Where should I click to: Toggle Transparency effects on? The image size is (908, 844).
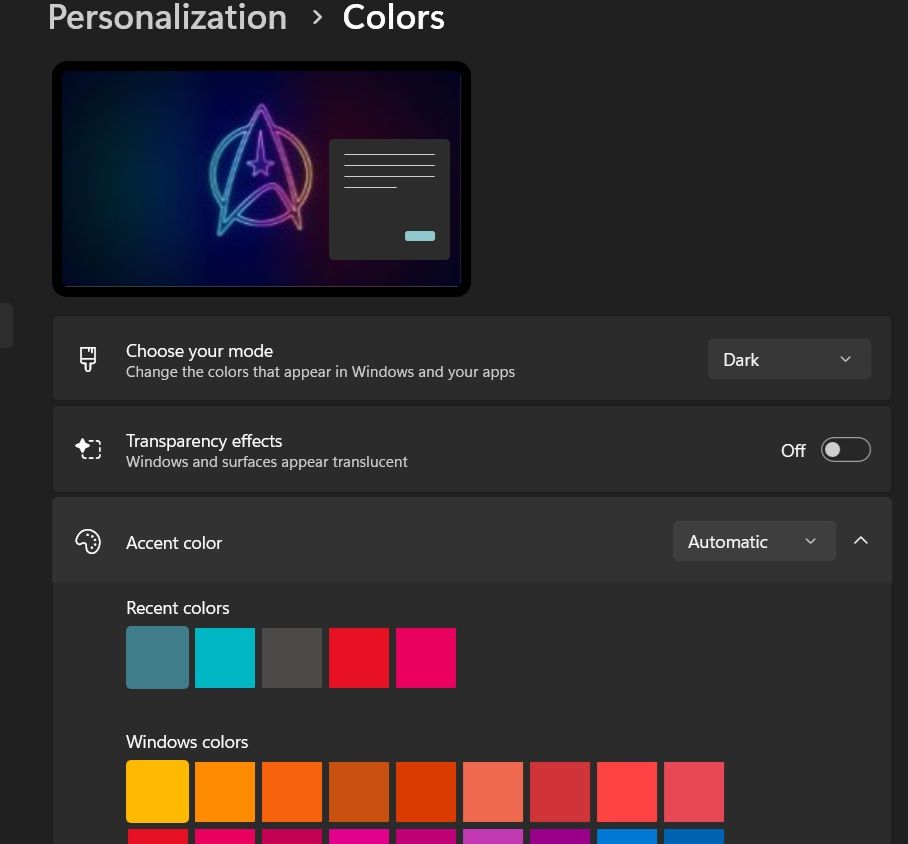[x=845, y=449]
